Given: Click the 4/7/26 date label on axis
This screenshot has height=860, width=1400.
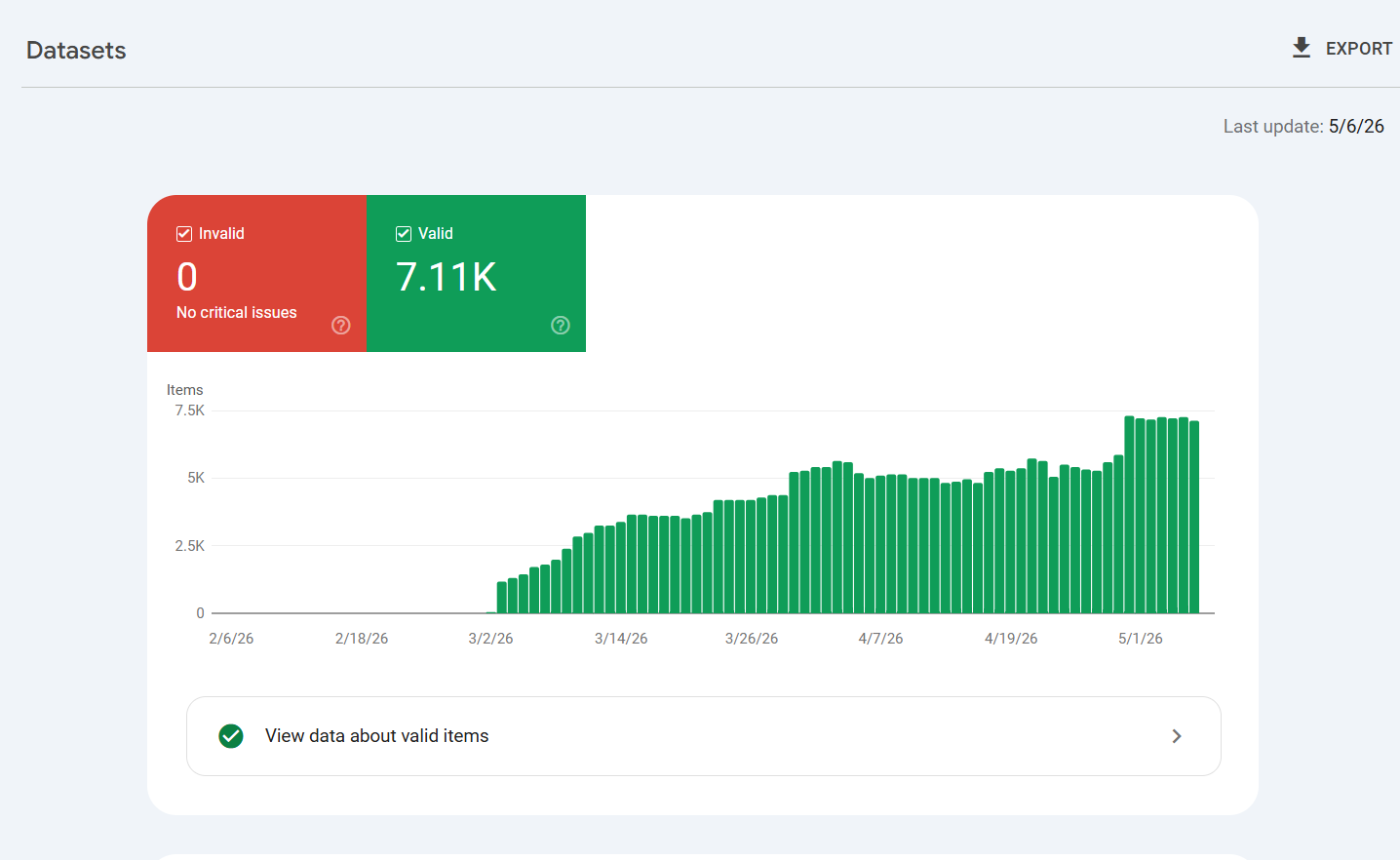Looking at the screenshot, I should [880, 639].
